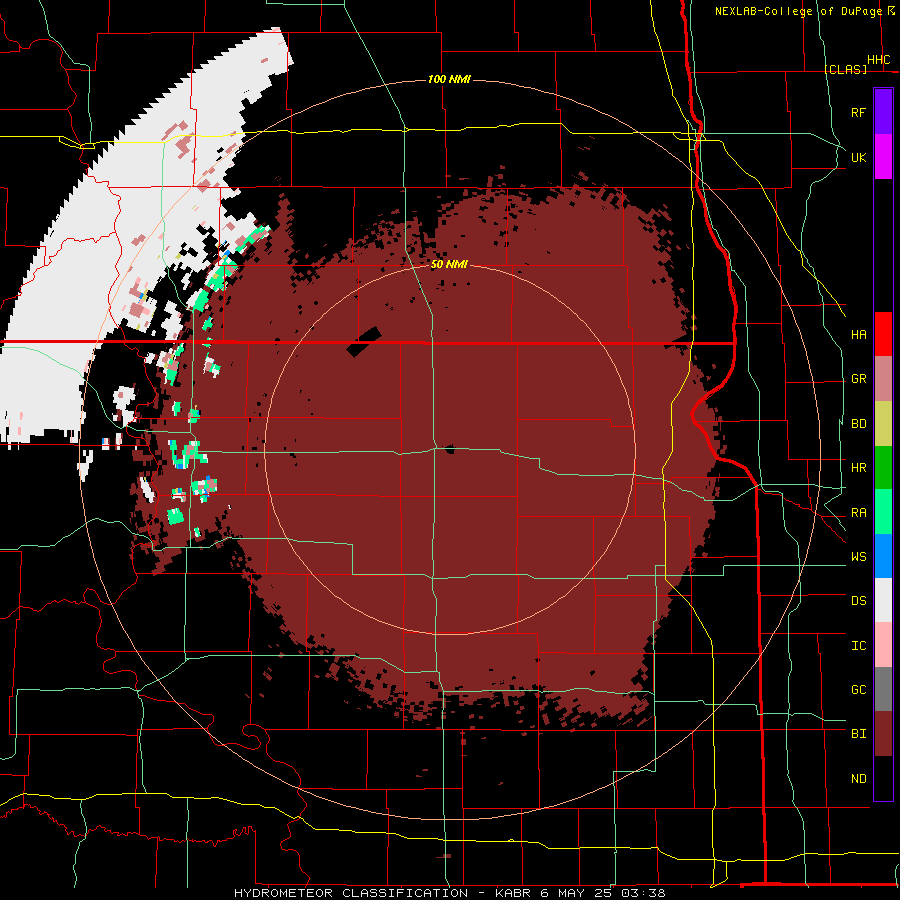Click the BI dark red legend swatch

coord(883,734)
